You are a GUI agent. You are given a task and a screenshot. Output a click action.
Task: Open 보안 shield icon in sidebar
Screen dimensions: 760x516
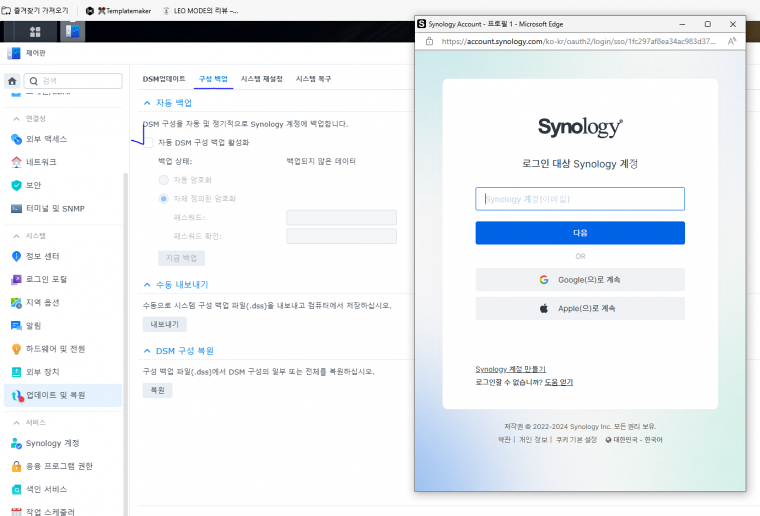16,185
